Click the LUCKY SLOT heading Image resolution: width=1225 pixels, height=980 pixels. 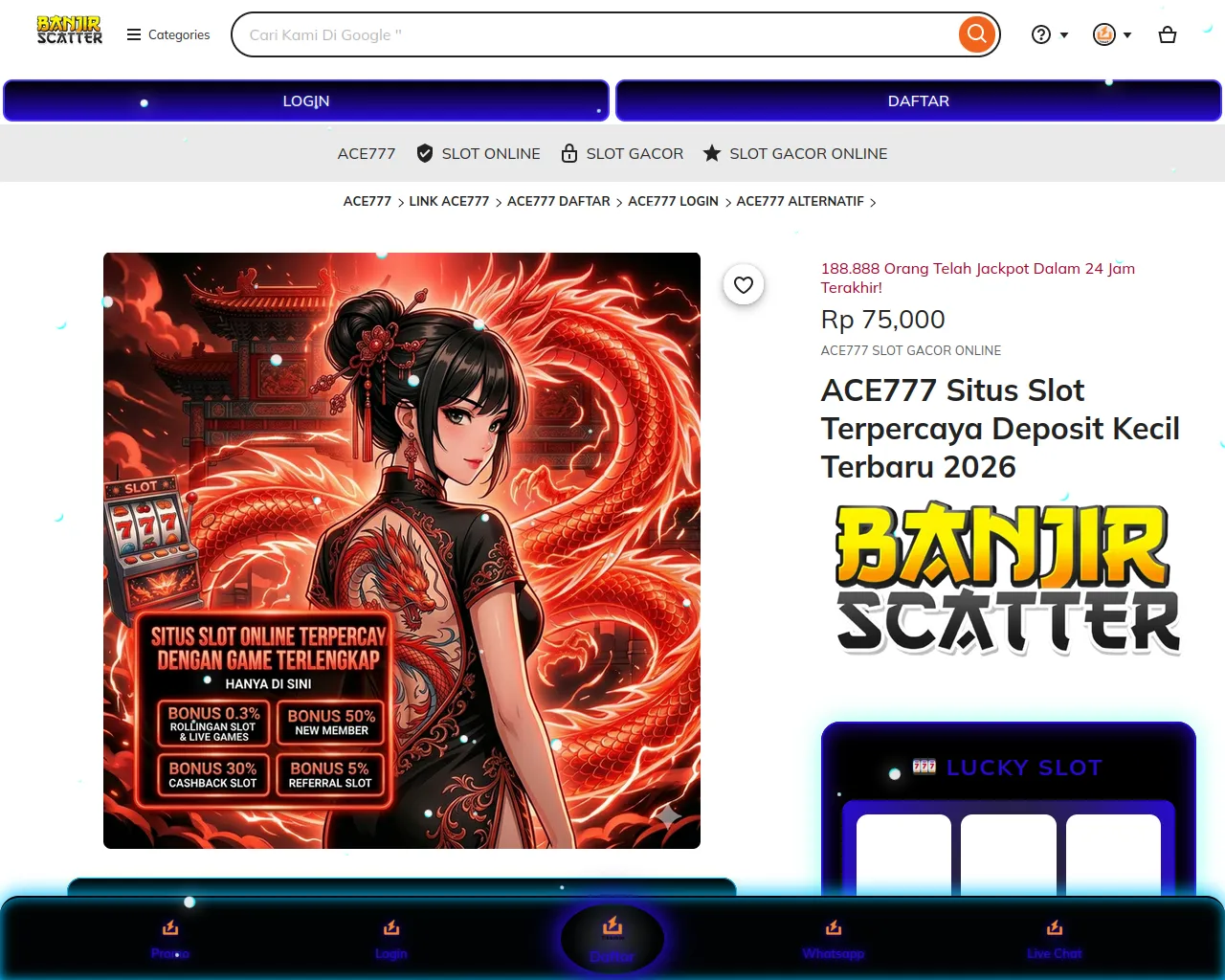tap(1024, 768)
